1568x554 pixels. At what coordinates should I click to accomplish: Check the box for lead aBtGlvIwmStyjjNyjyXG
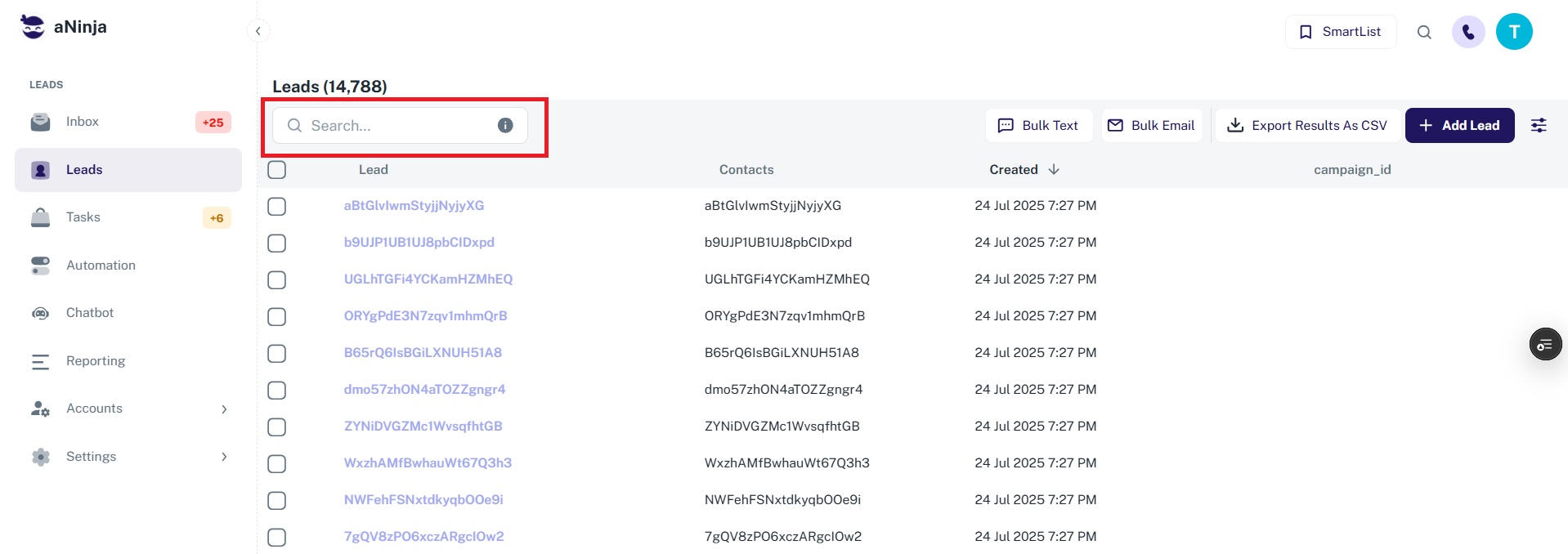[x=277, y=206]
